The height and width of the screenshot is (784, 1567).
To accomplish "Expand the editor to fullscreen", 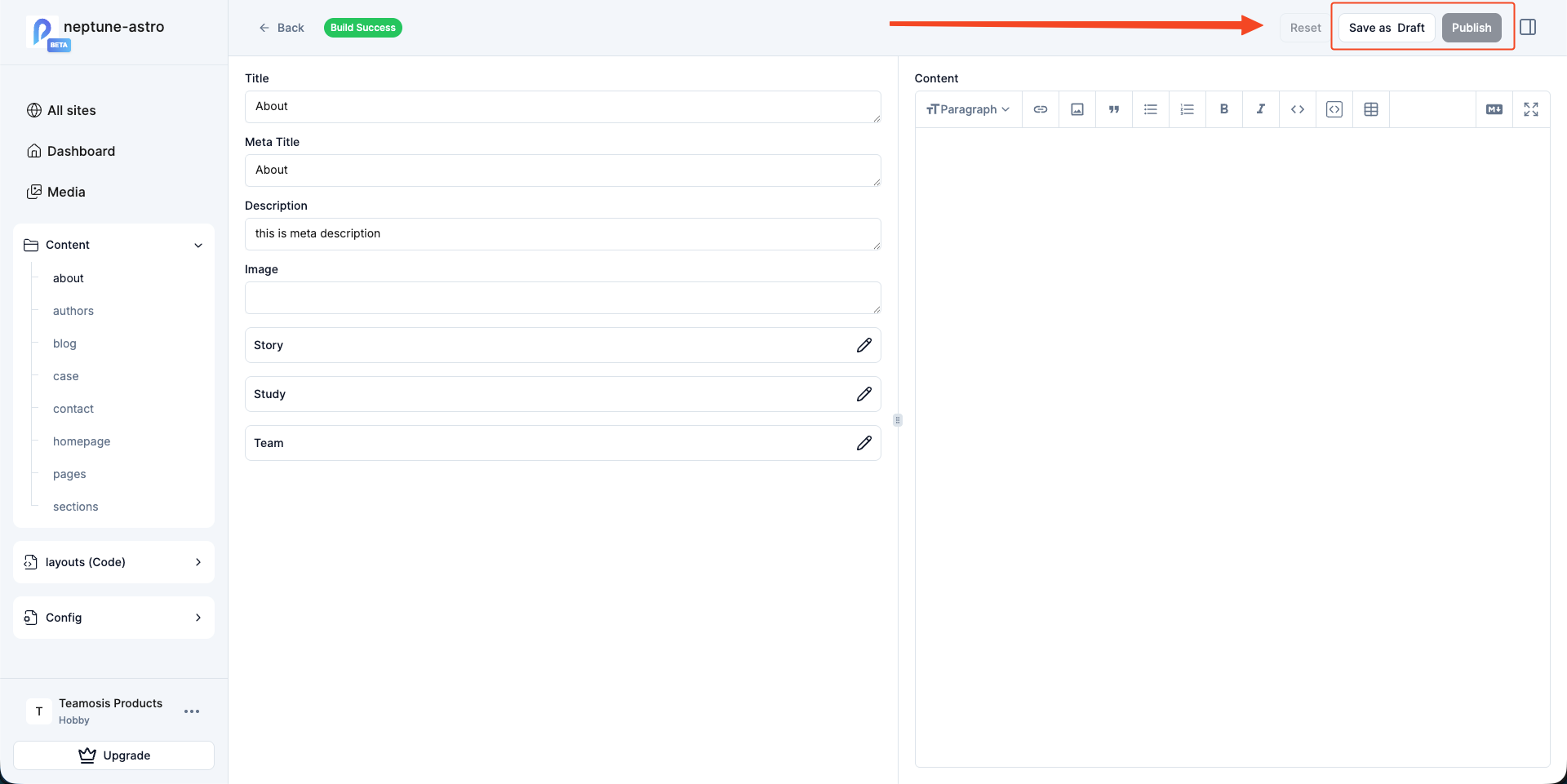I will 1531,109.
